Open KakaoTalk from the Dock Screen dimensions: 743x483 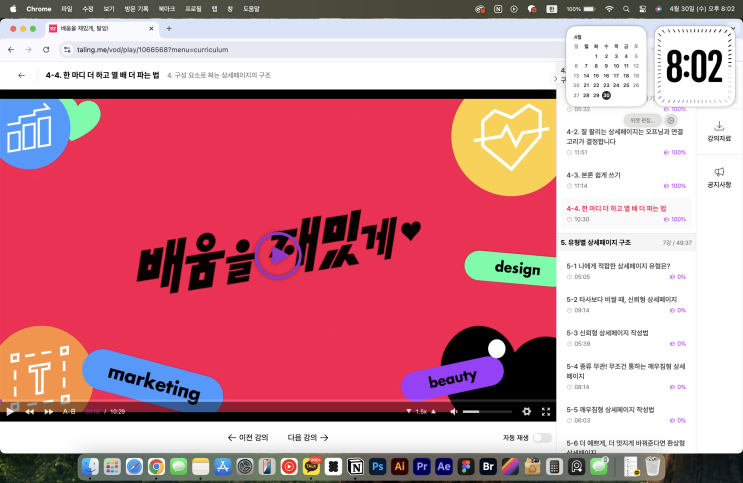pyautogui.click(x=311, y=467)
